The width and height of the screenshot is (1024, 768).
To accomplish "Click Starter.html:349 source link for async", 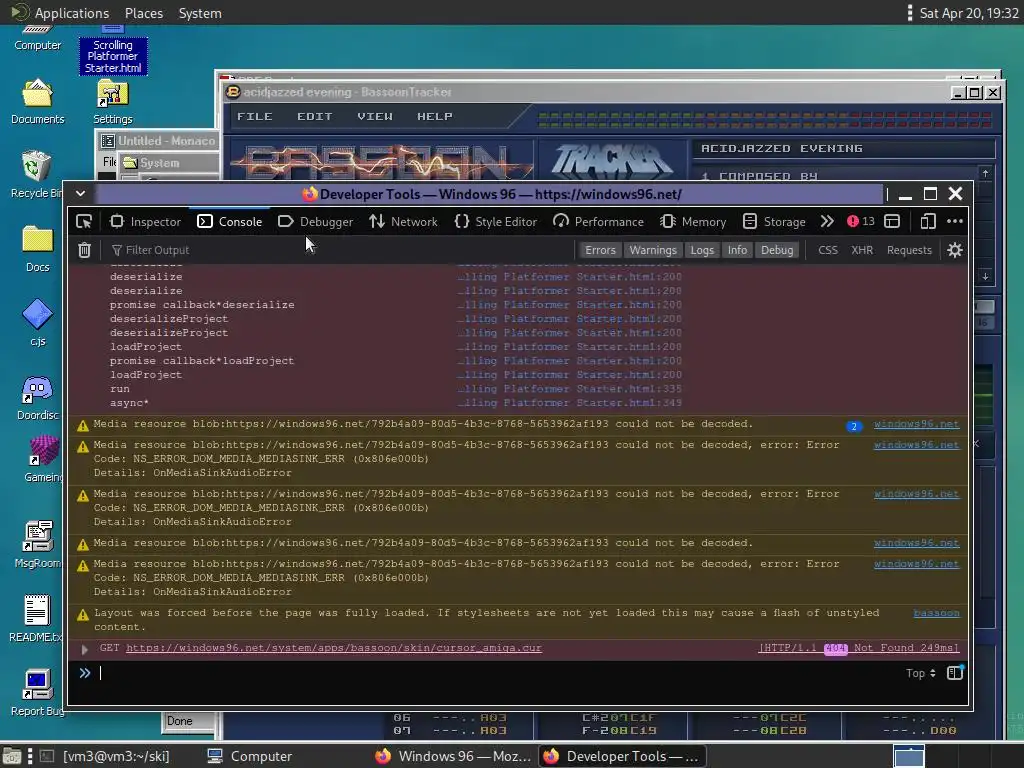I will coord(570,403).
